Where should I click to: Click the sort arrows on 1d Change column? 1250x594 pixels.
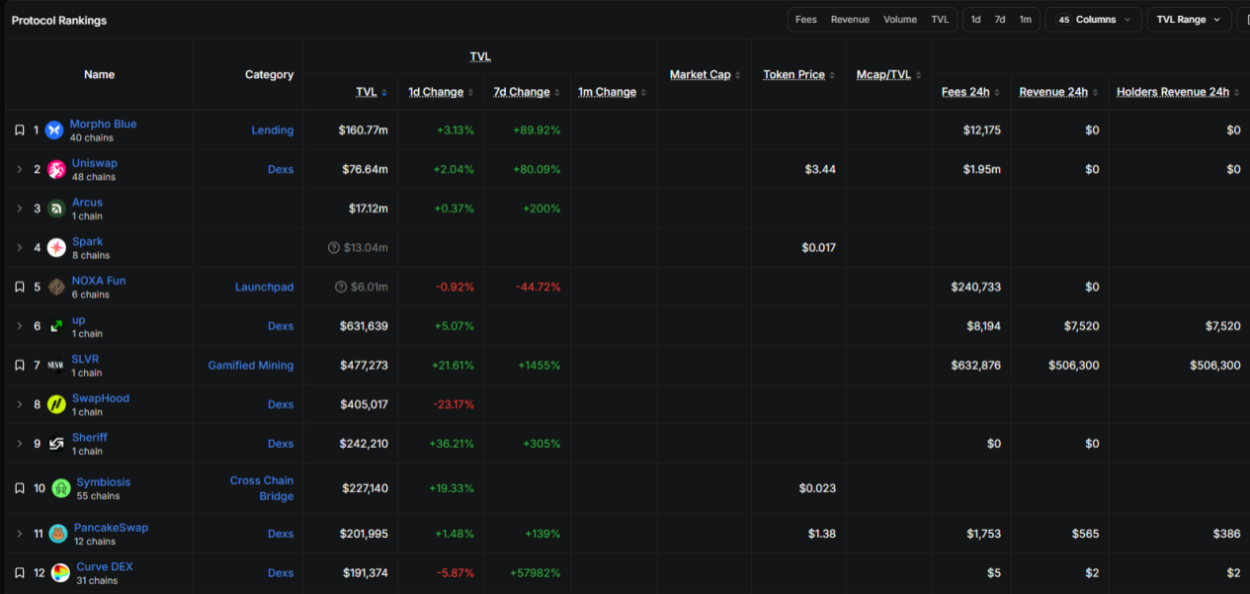pos(472,93)
